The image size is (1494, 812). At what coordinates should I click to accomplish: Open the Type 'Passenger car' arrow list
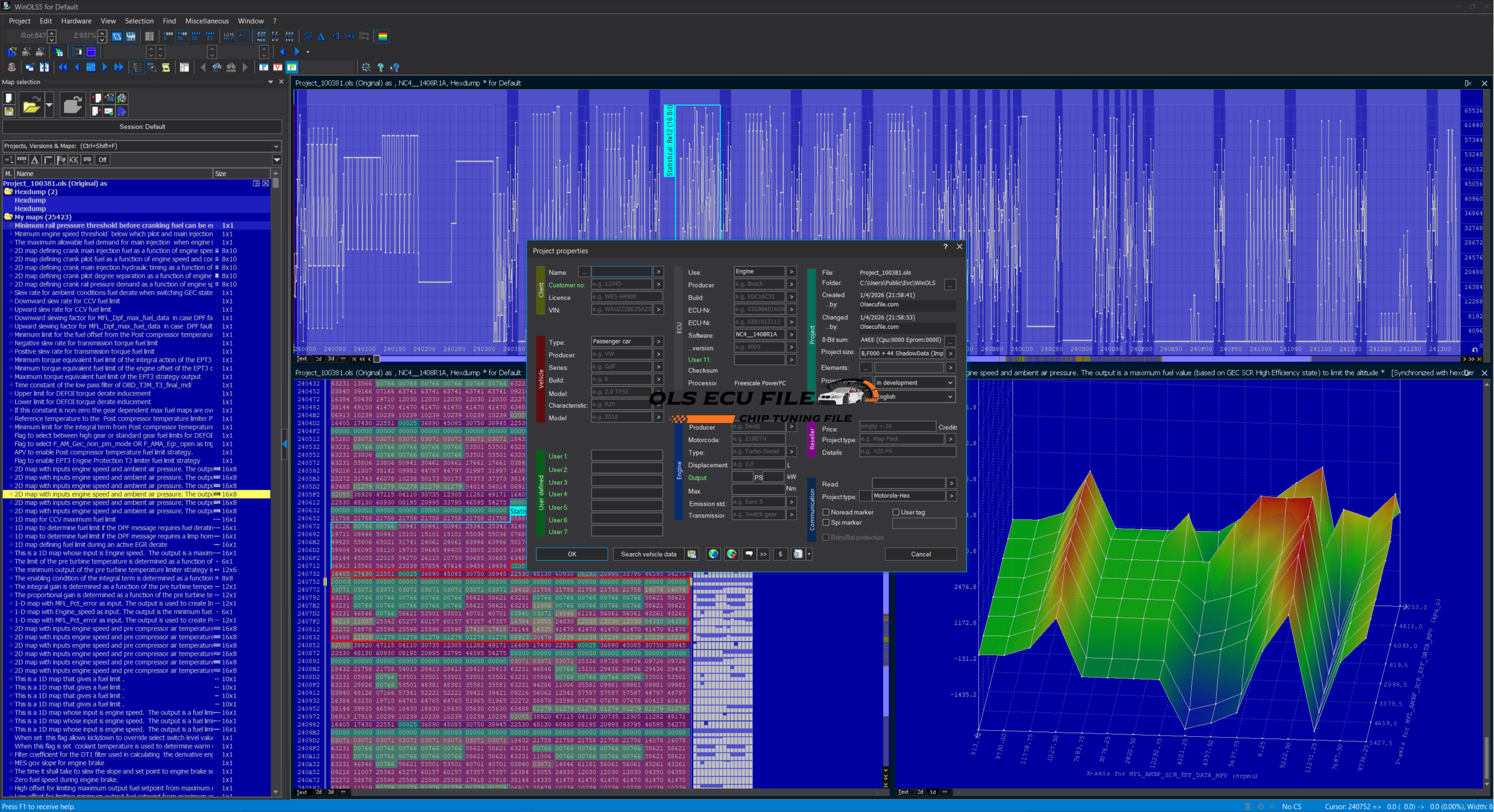point(658,341)
